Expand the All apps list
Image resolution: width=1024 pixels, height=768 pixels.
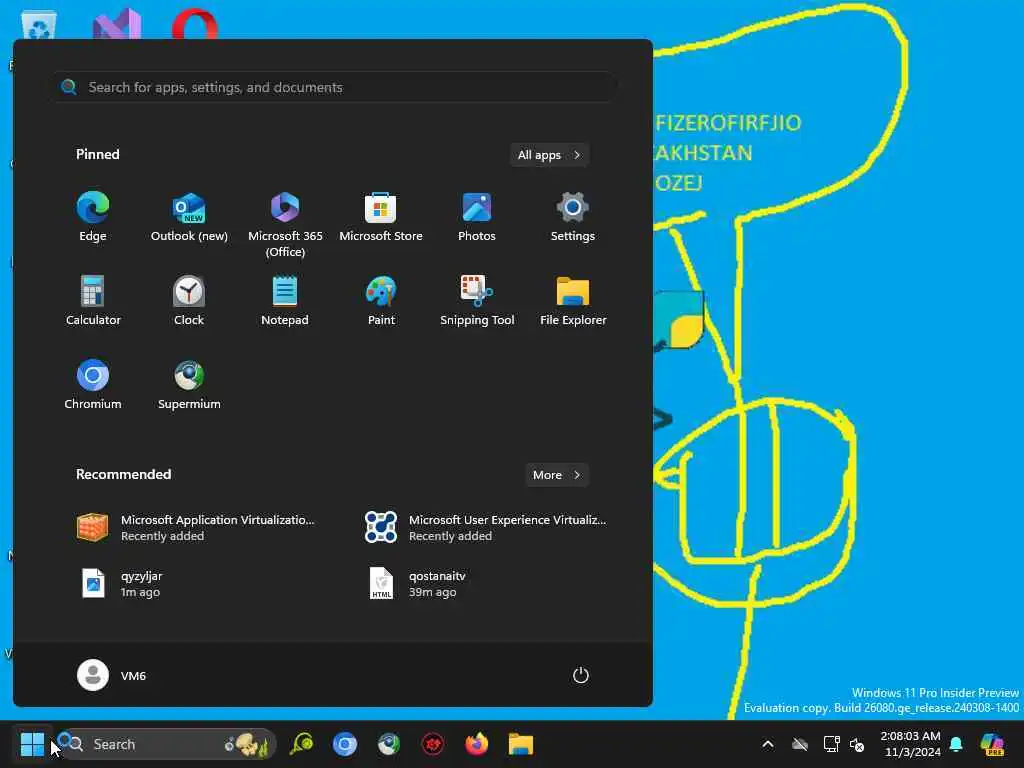549,155
